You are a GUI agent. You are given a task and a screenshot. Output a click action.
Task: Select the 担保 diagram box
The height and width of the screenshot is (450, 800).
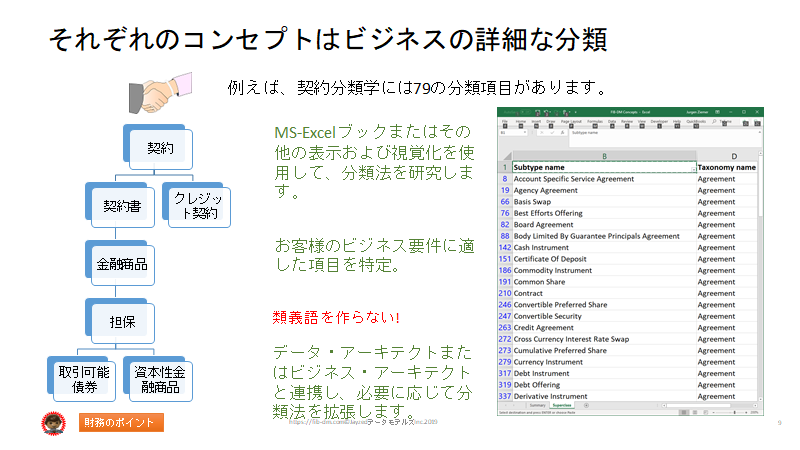pyautogui.click(x=122, y=322)
